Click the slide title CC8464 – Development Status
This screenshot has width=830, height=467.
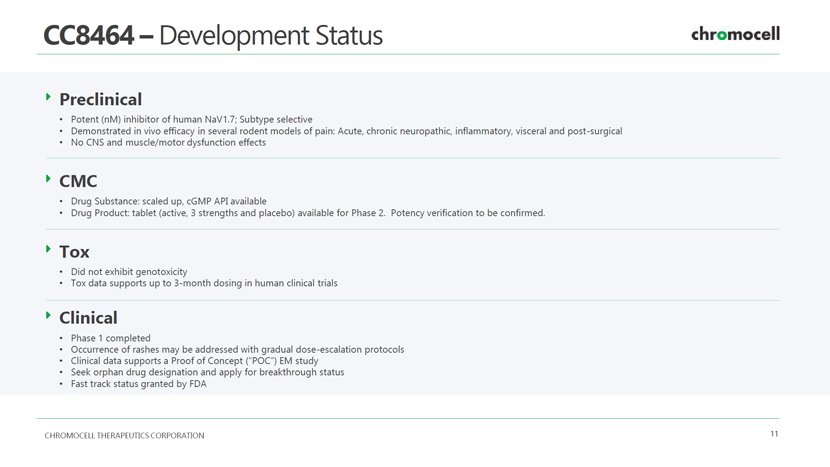pos(212,36)
